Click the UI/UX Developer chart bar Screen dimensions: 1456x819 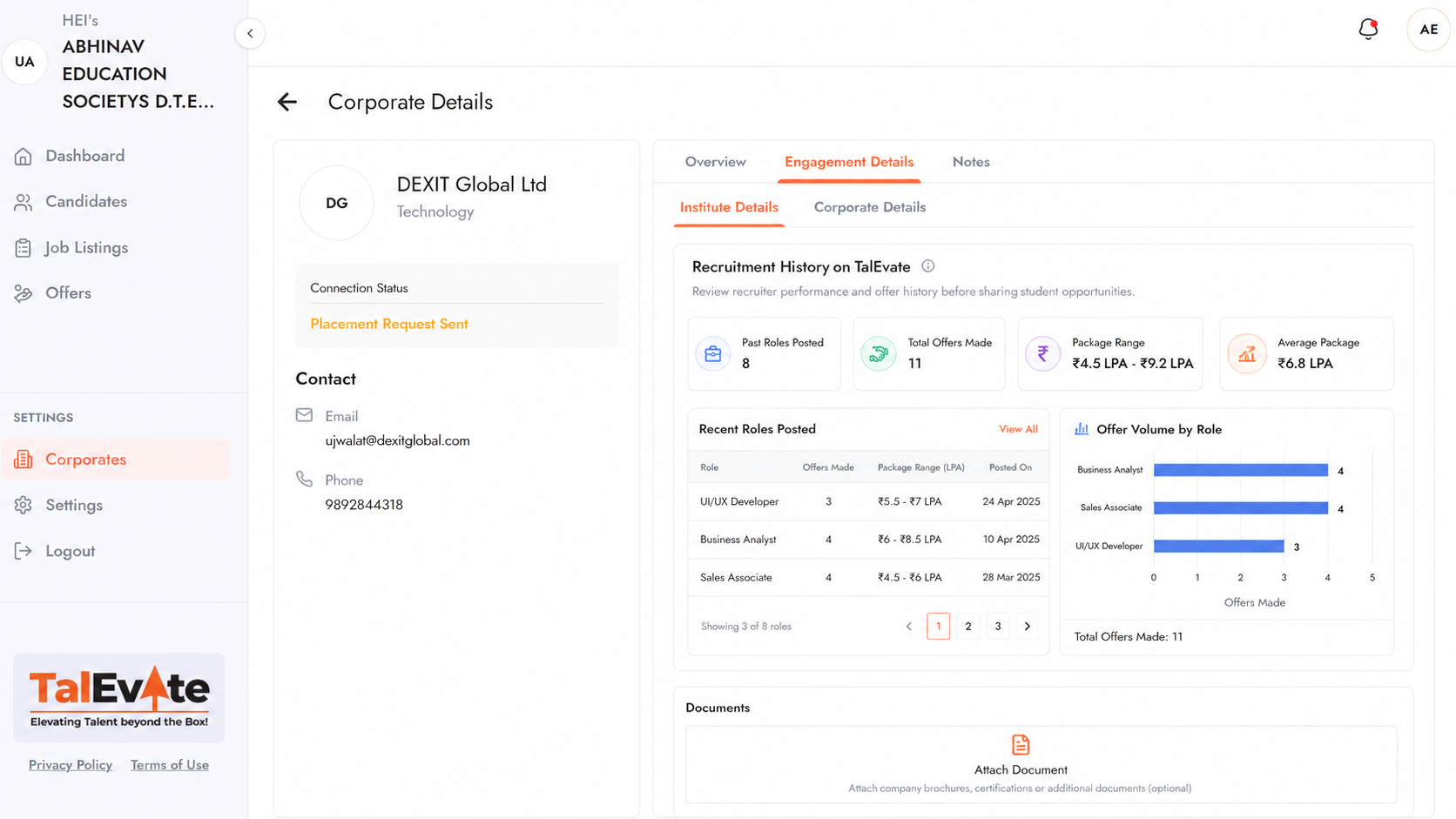(x=1219, y=547)
